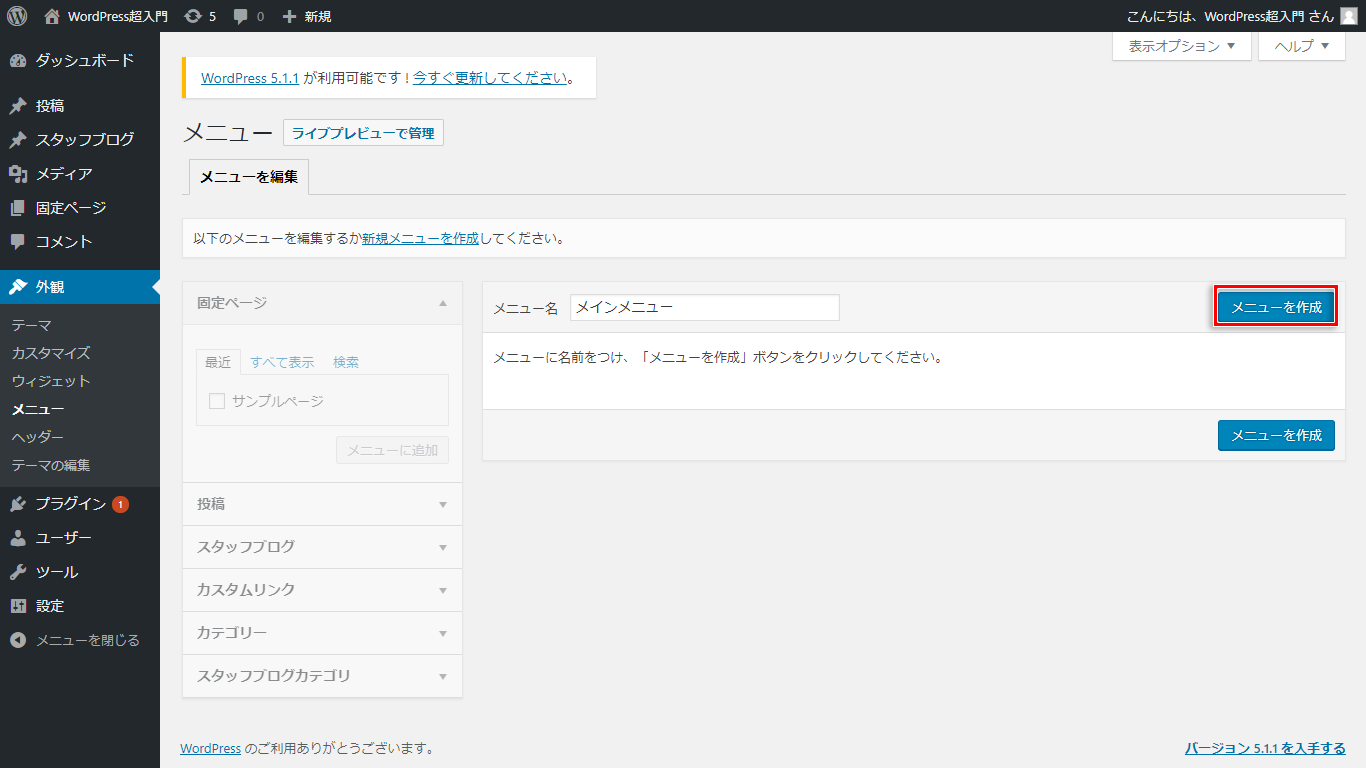Click the 今すぐ更新してください link
Screen dimensions: 1366x768
point(490,78)
